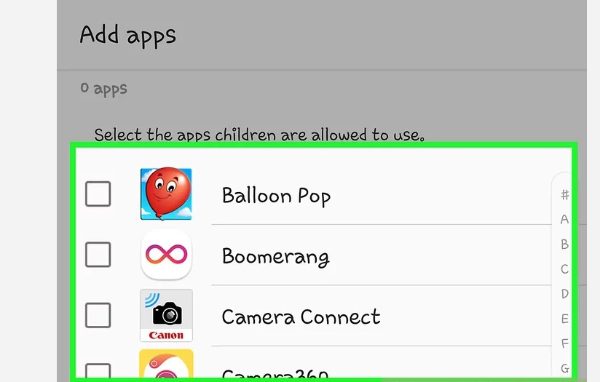Tick the Camera Connect checkbox
This screenshot has height=382, width=600.
[98, 315]
